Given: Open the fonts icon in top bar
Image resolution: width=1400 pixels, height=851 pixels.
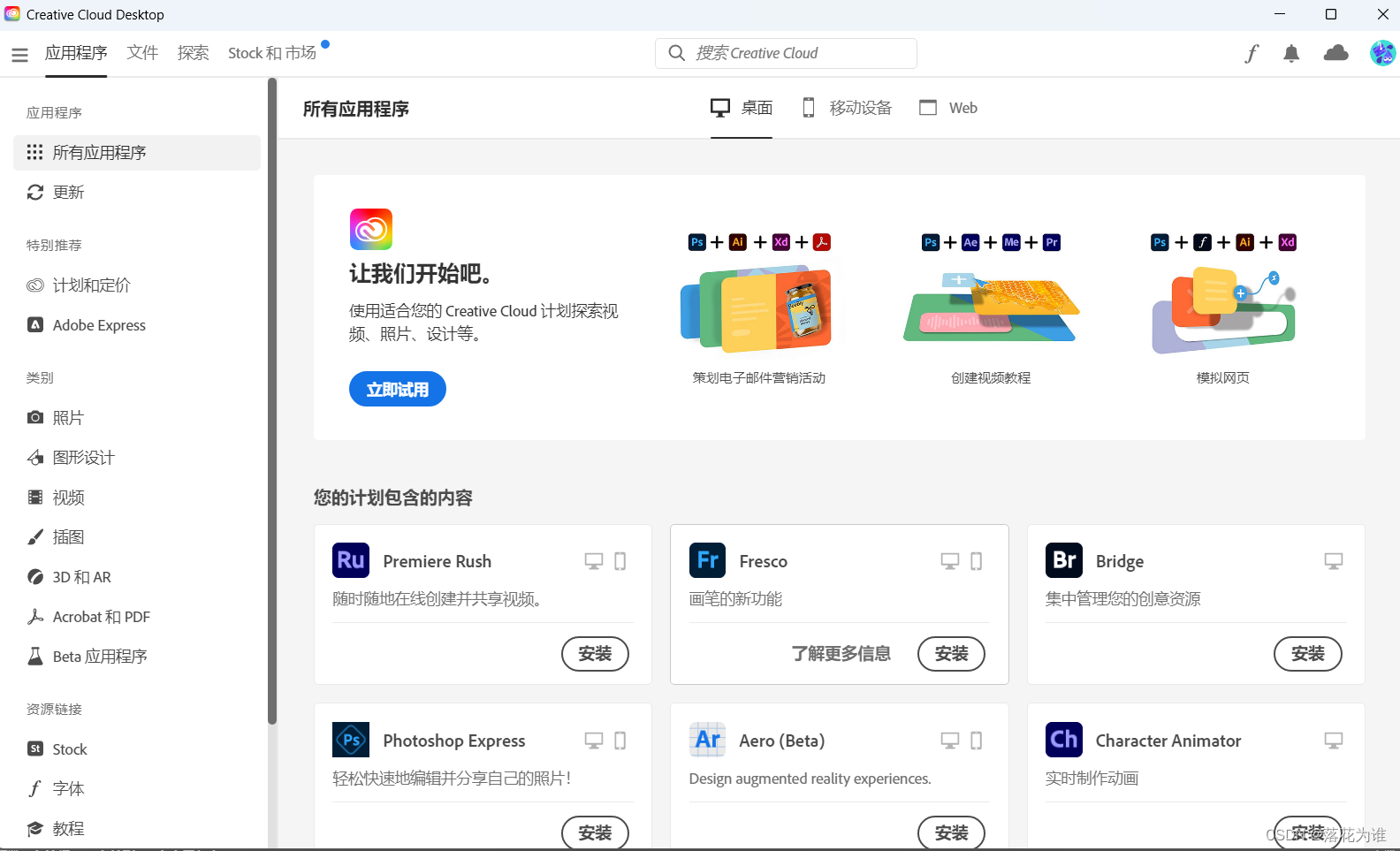Looking at the screenshot, I should click(x=1252, y=54).
